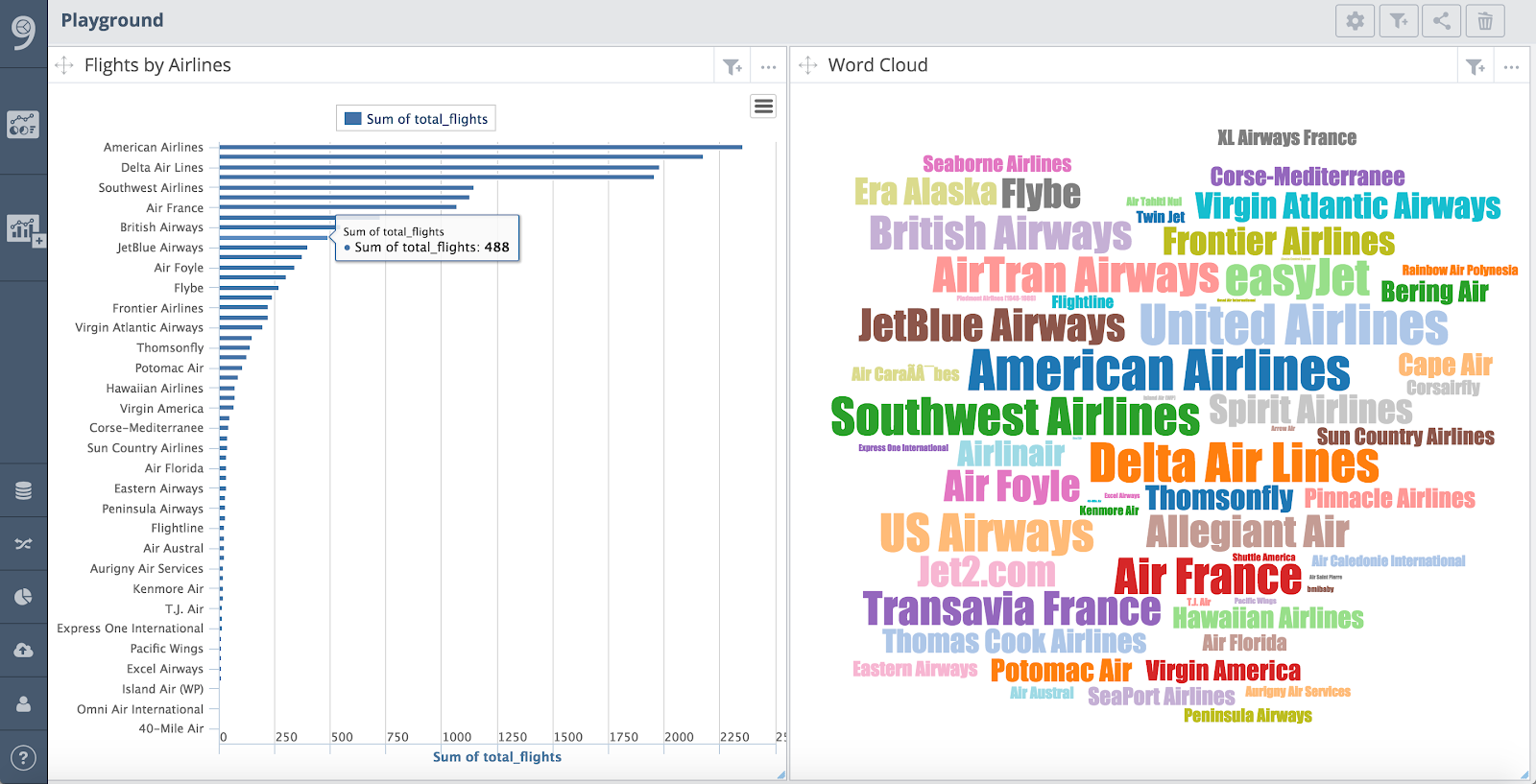This screenshot has height=784, width=1536.
Task: Delete the dashboard with the trash icon
Action: 1485,20
